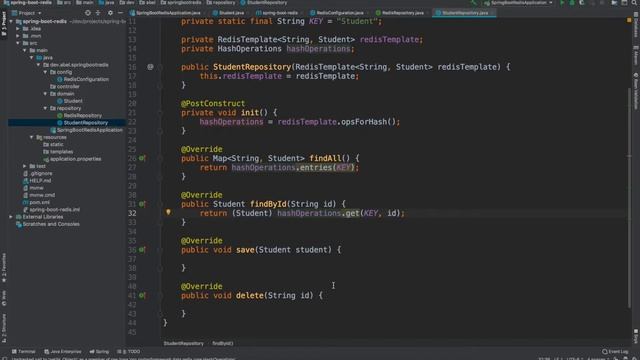
Task: Hide the Project panel with minimize dash icon
Action: (x=120, y=13)
